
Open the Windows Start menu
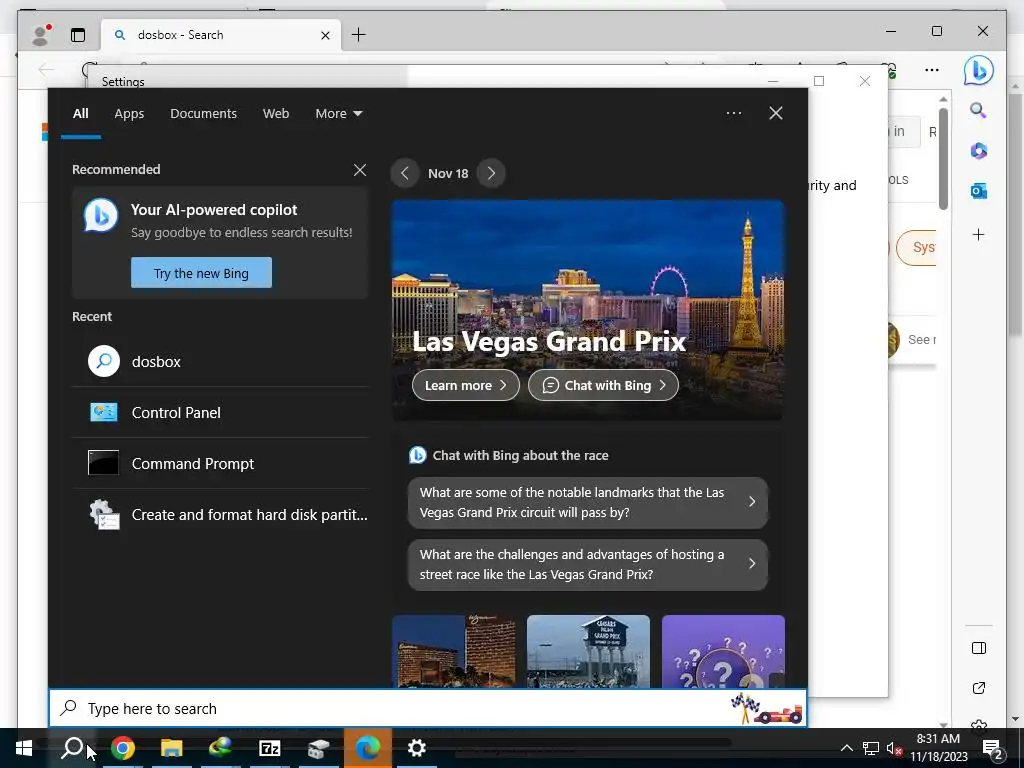click(x=24, y=748)
